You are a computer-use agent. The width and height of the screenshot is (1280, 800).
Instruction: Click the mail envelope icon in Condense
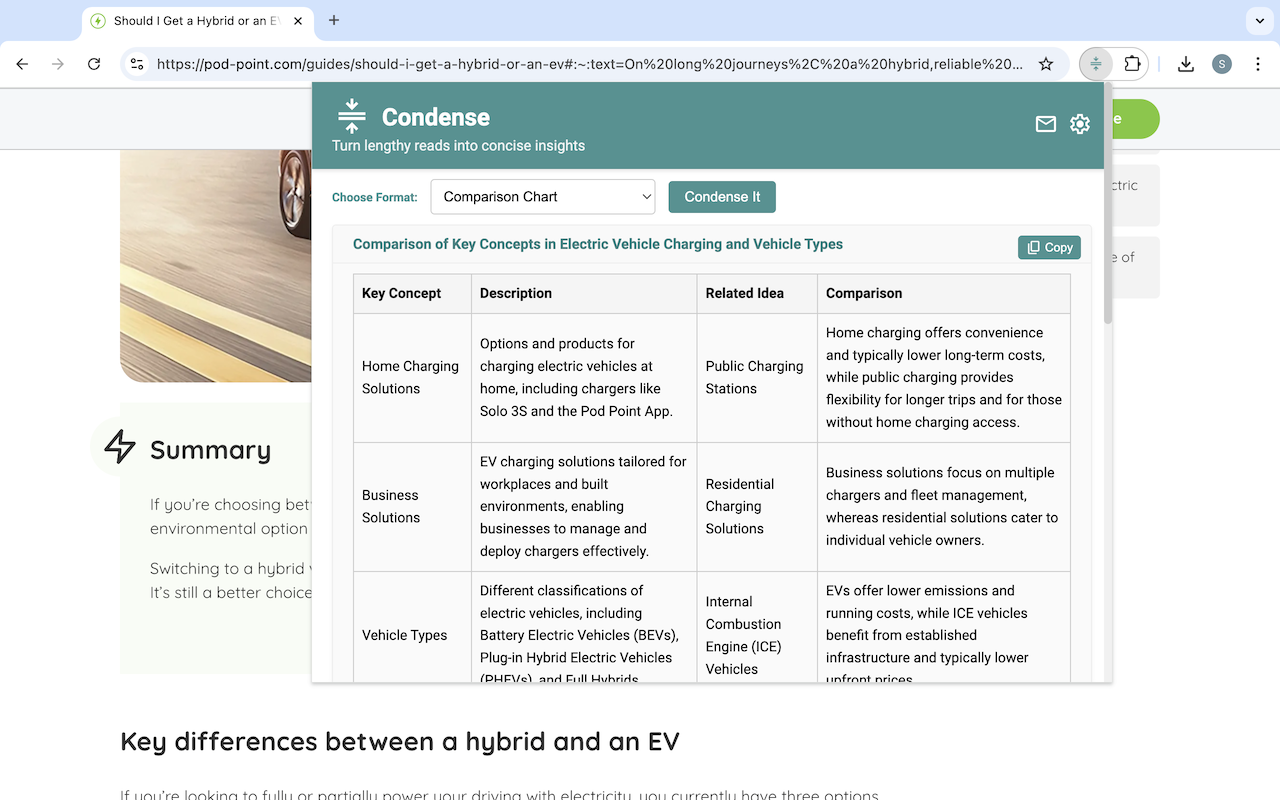point(1046,124)
